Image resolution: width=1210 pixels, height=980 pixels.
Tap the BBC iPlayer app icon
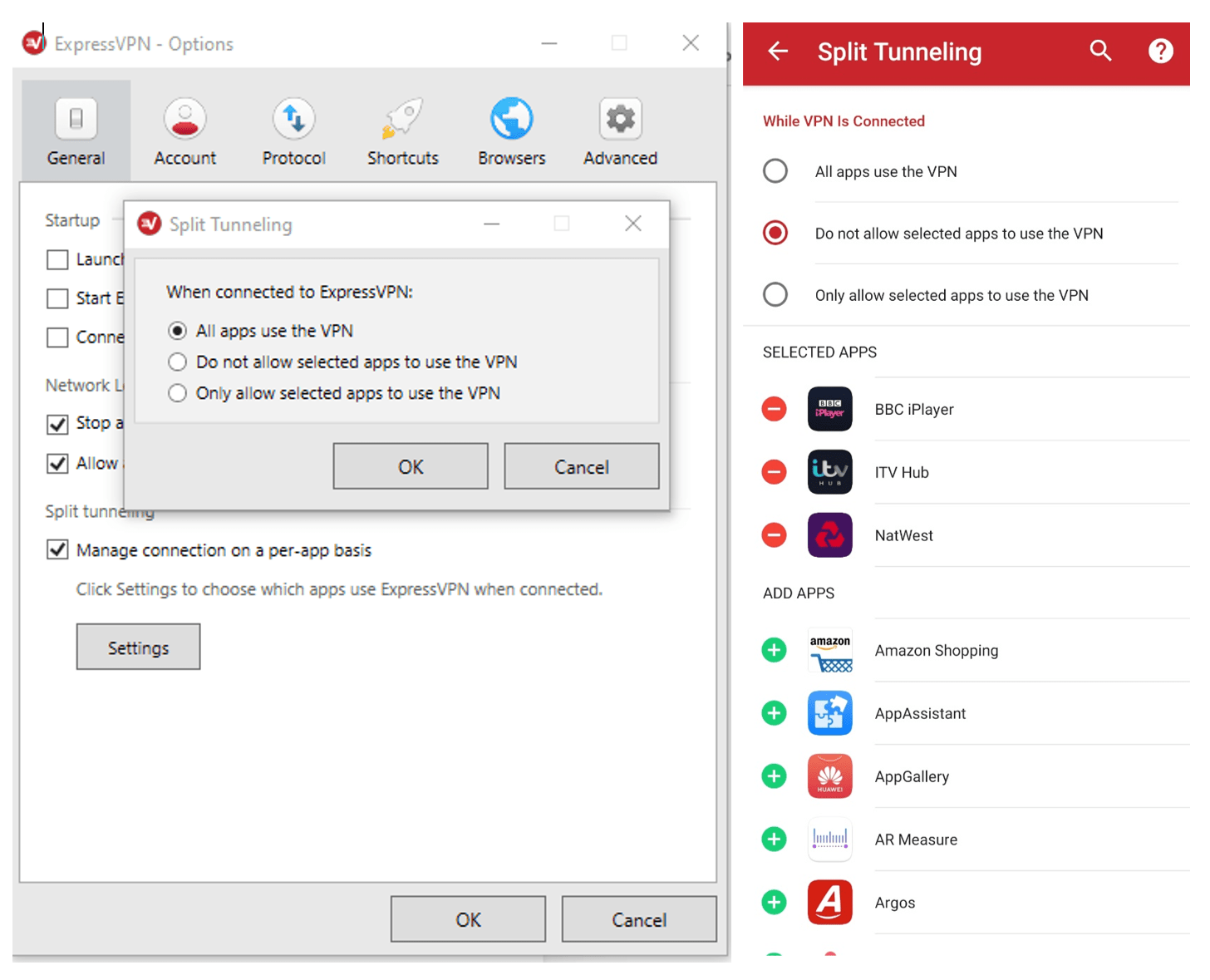(829, 409)
